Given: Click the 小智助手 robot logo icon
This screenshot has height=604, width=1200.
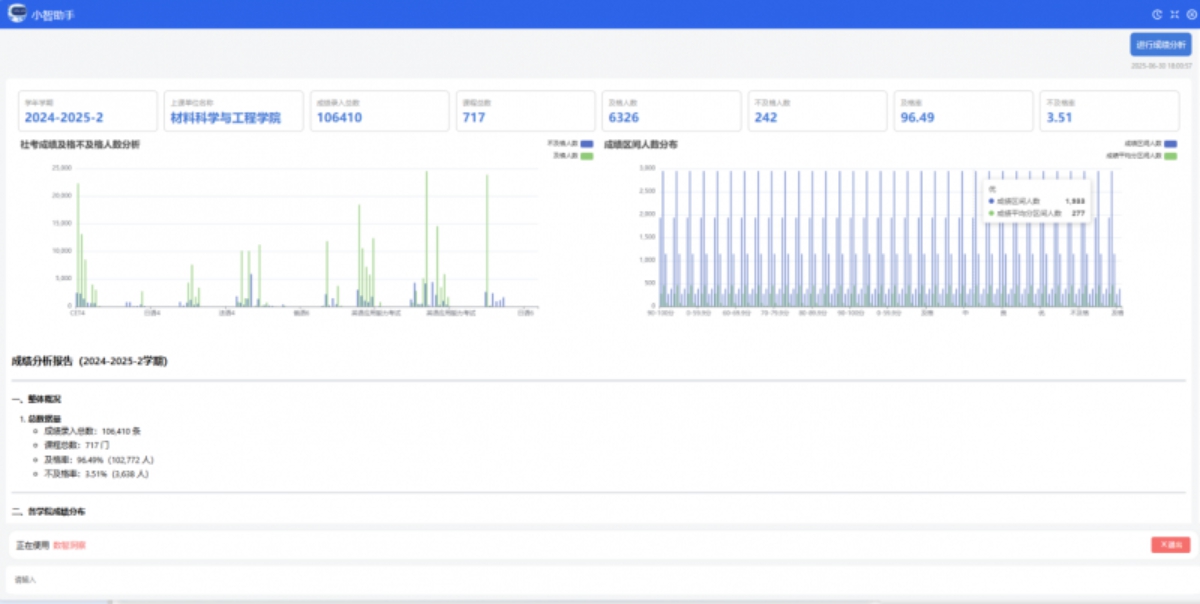Looking at the screenshot, I should click(x=17, y=14).
